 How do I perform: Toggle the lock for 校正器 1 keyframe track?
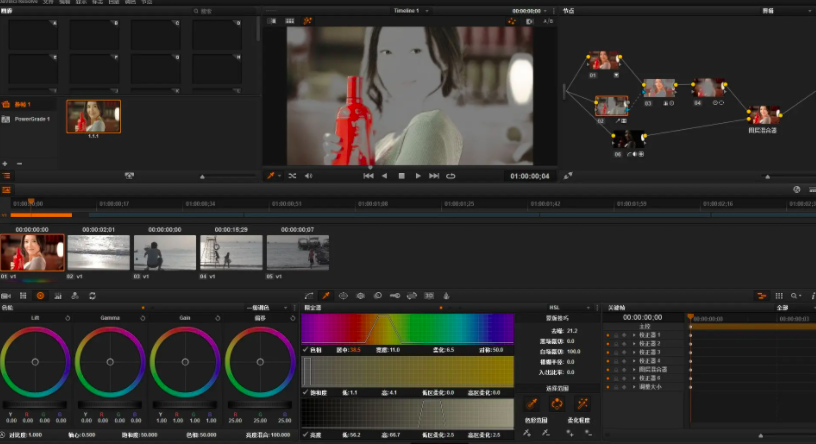pos(616,335)
